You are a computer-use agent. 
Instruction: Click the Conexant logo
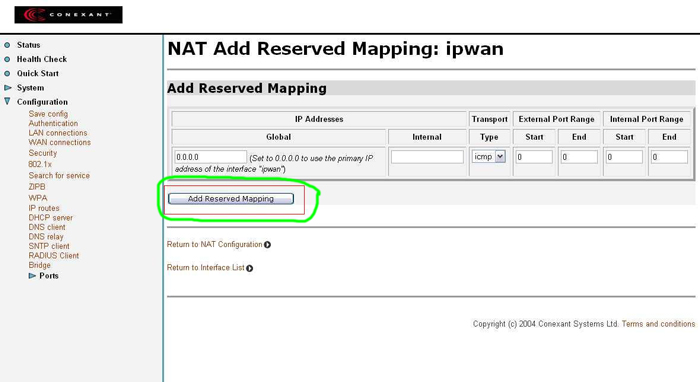(x=68, y=15)
